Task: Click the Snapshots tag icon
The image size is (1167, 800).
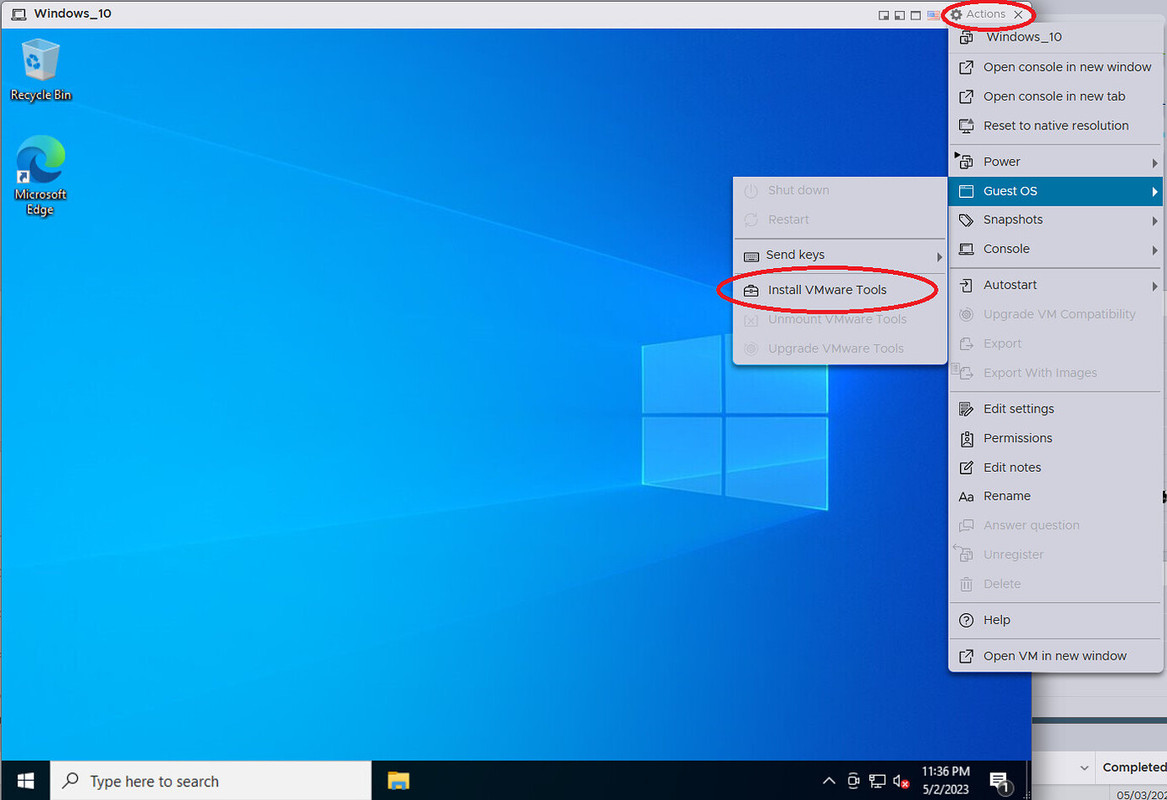Action: (x=966, y=220)
